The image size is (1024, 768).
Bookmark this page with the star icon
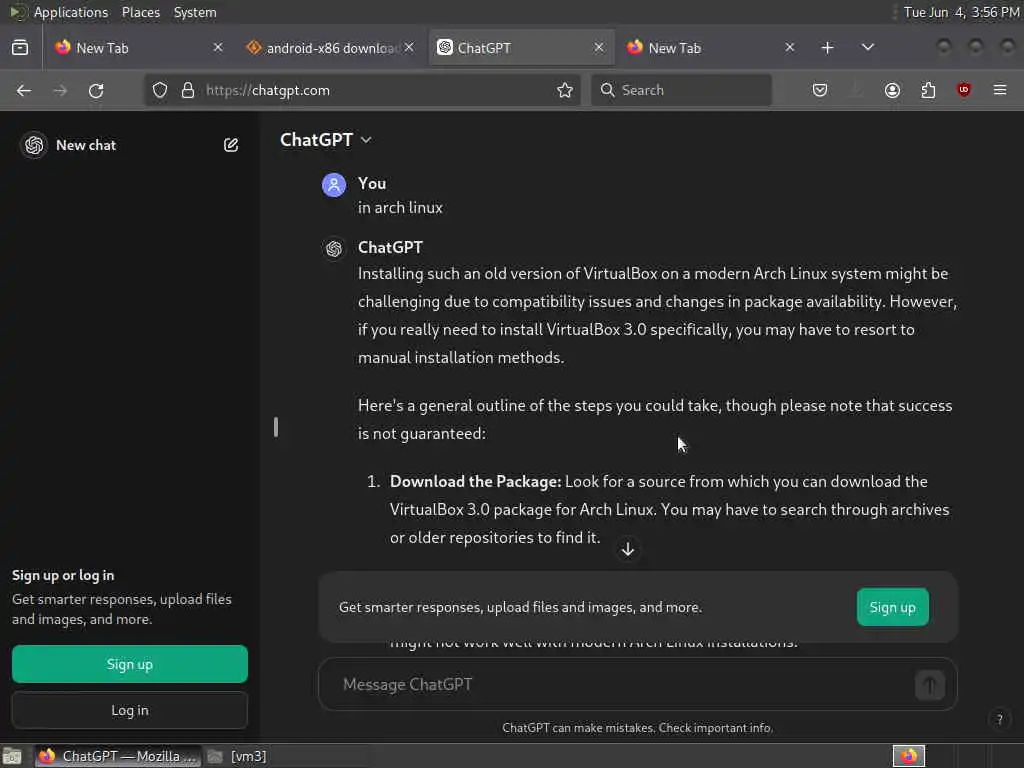click(565, 90)
